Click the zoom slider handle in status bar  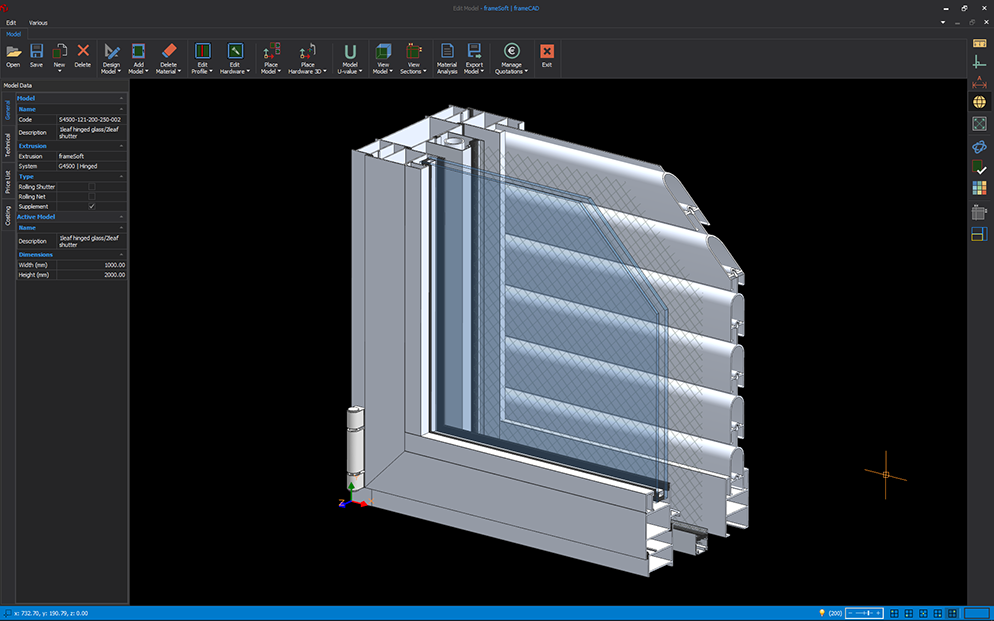[x=868, y=613]
